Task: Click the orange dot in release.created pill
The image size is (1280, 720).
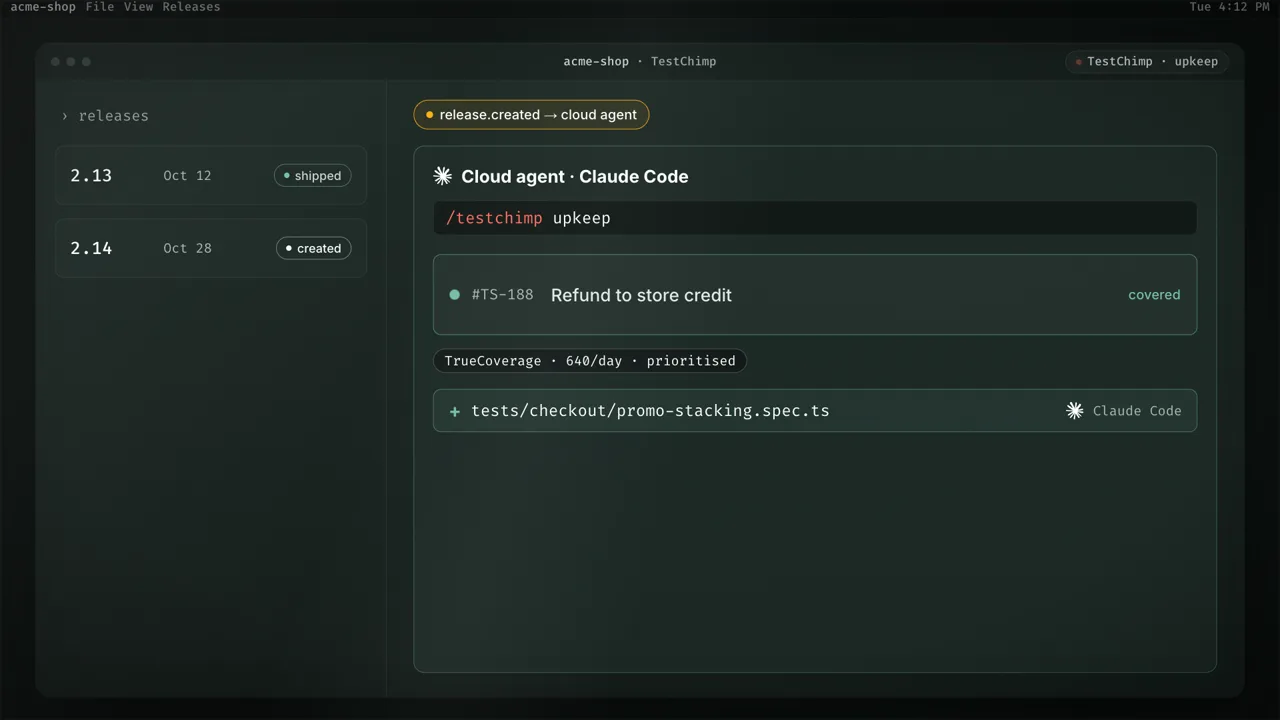Action: click(x=430, y=115)
